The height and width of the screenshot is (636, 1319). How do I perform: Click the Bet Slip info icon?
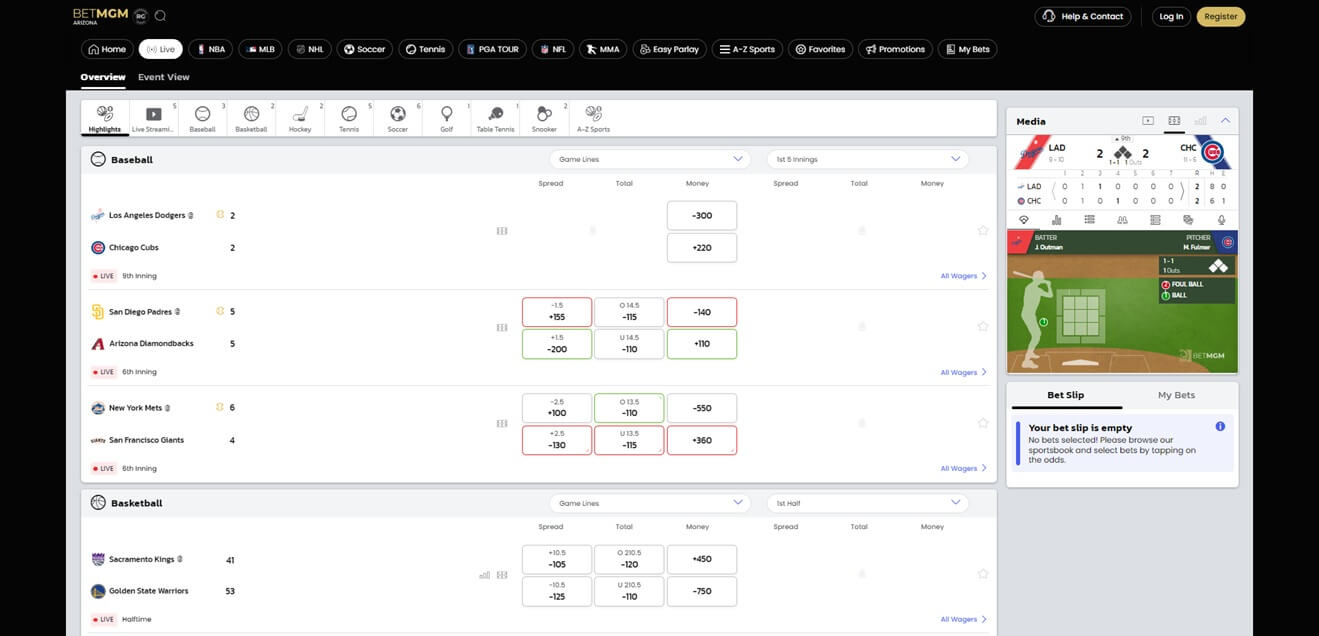[x=1220, y=427]
